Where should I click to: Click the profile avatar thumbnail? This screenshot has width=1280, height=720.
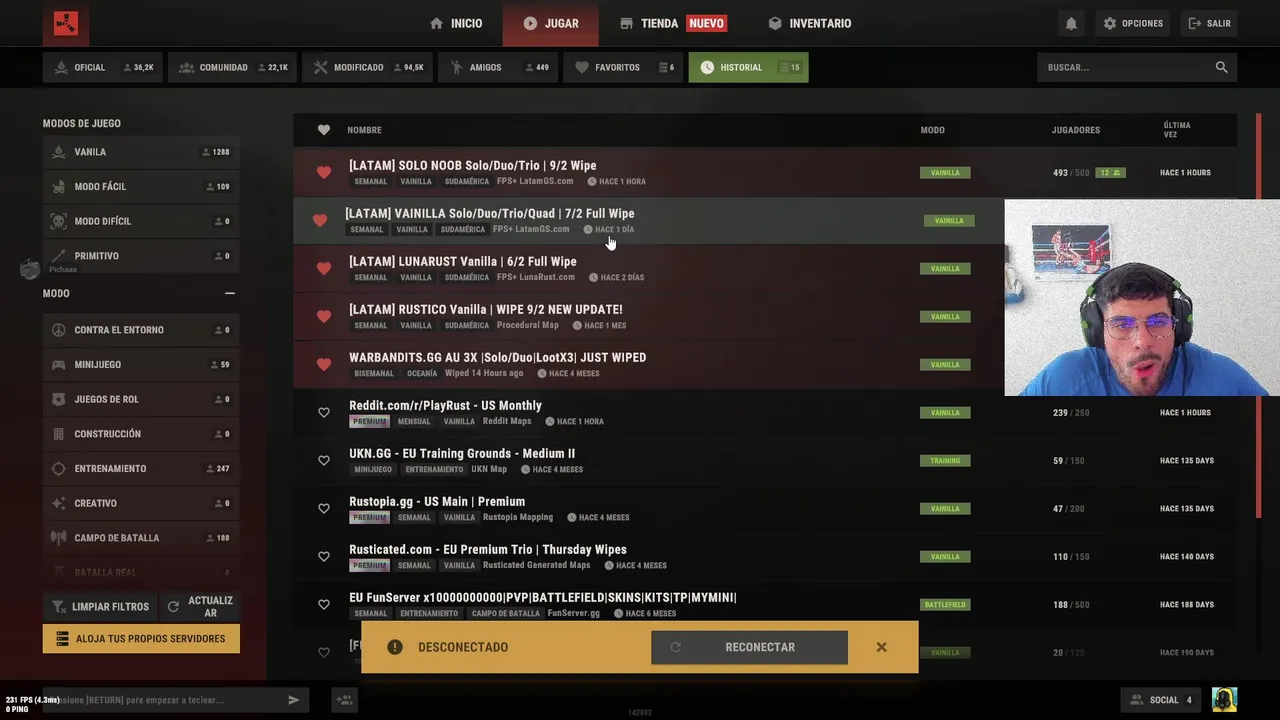[x=1224, y=700]
